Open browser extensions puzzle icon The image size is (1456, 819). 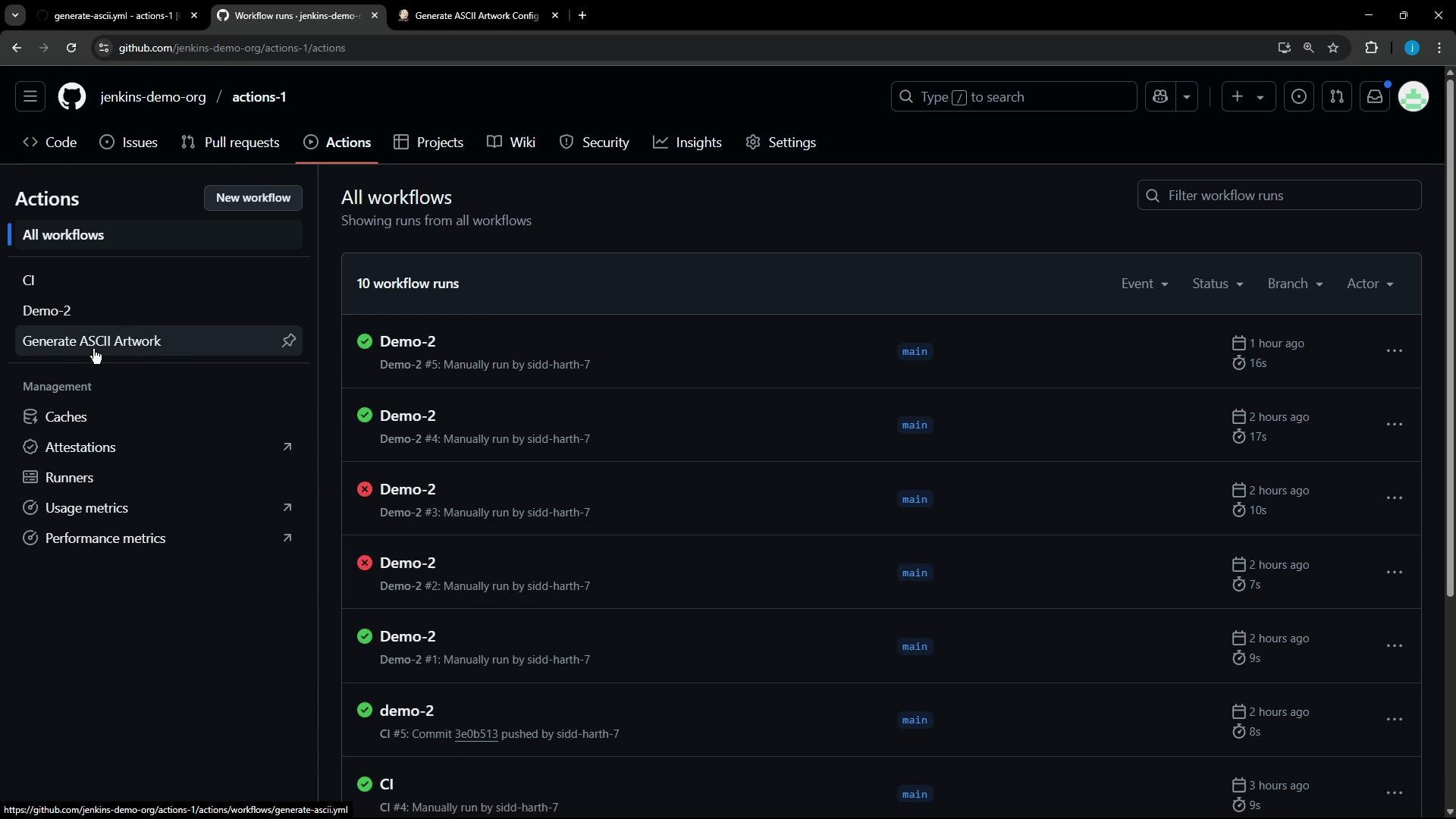pos(1372,48)
